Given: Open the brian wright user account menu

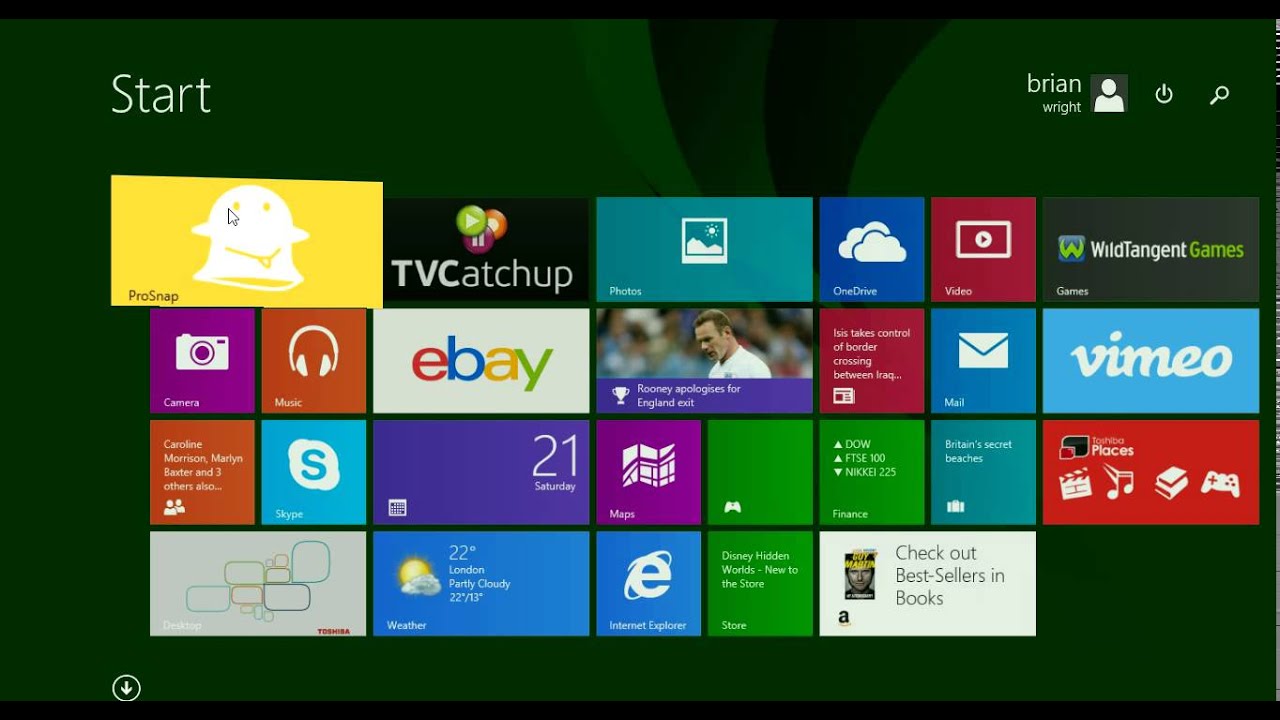Looking at the screenshot, I should pos(1077,94).
